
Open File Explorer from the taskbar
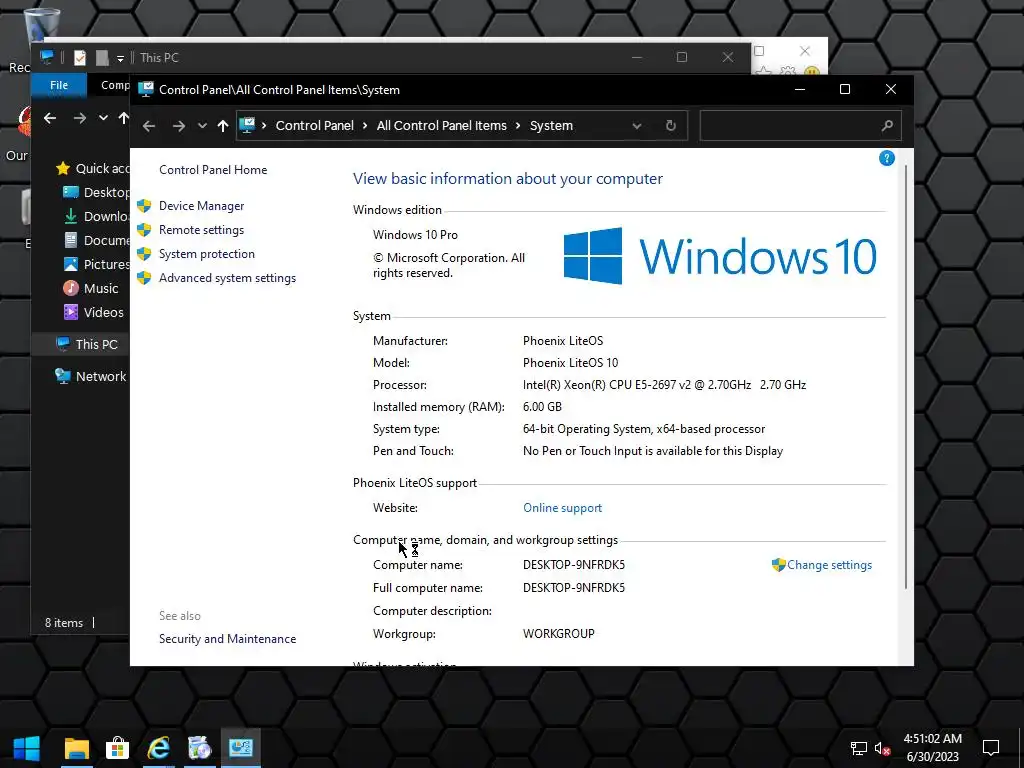tap(76, 748)
